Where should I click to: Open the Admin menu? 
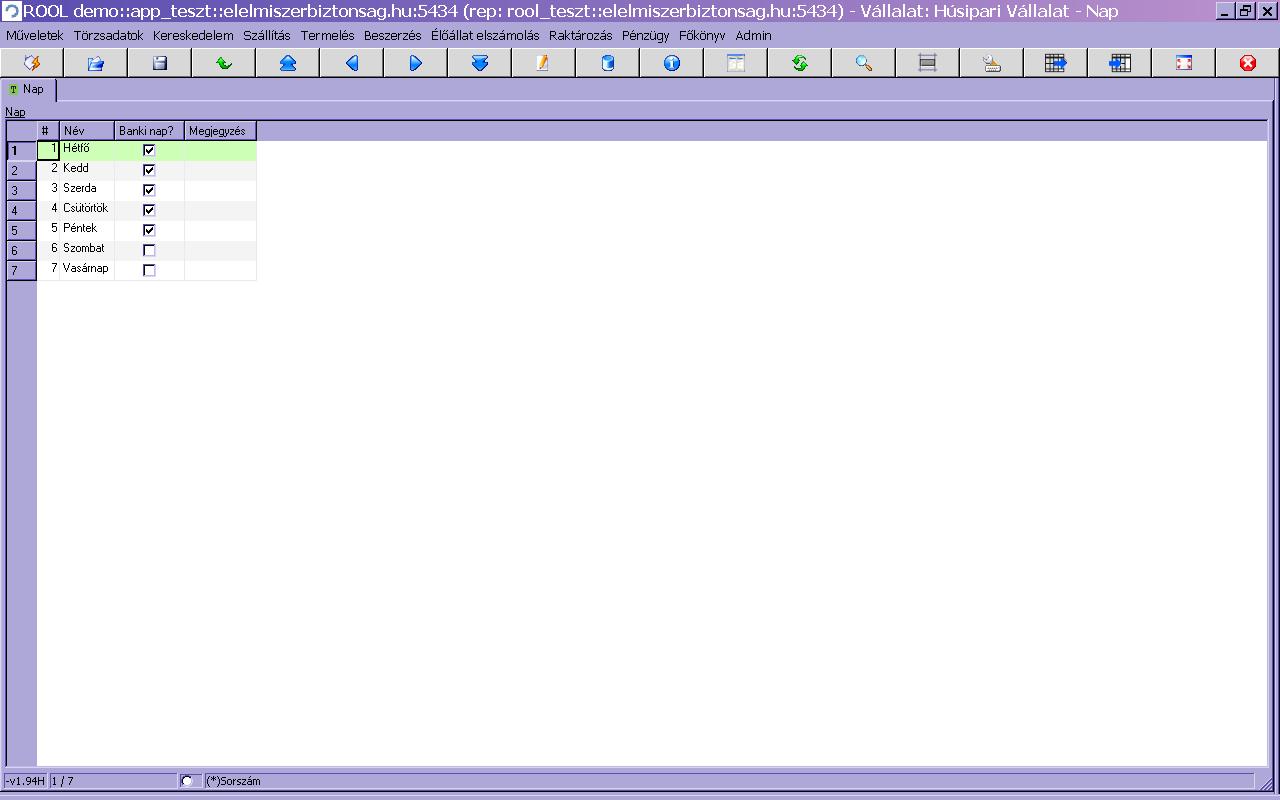click(x=754, y=35)
